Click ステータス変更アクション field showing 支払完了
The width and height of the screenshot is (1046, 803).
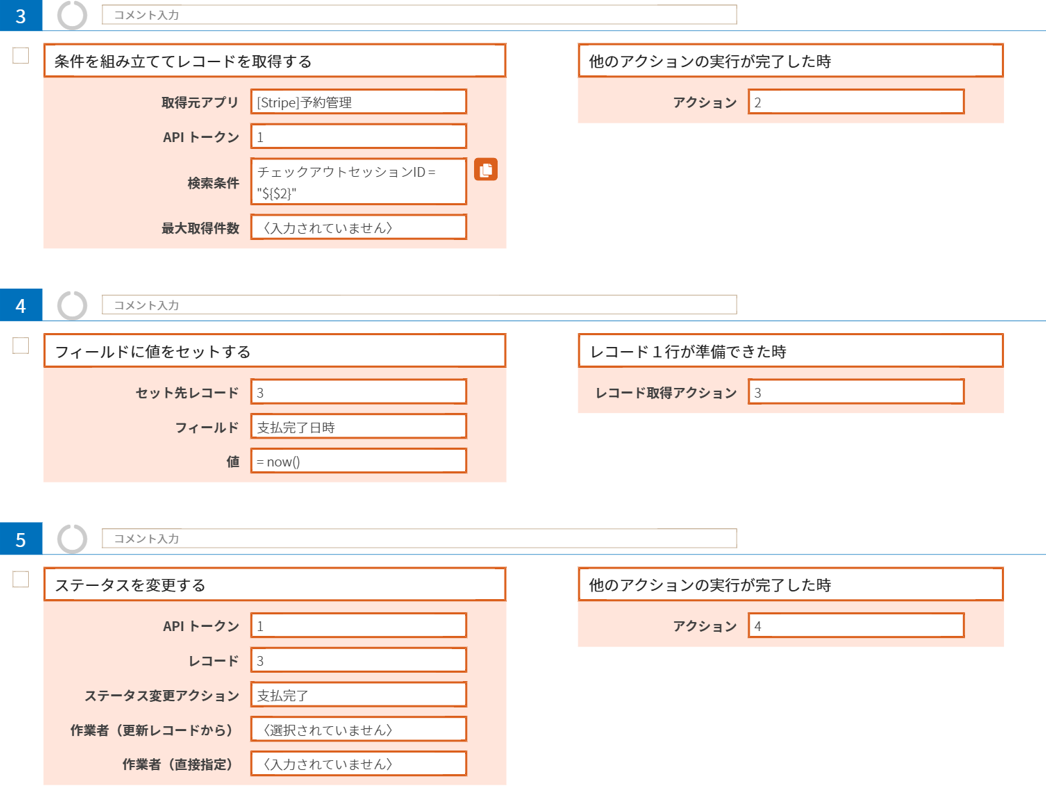(x=358, y=695)
